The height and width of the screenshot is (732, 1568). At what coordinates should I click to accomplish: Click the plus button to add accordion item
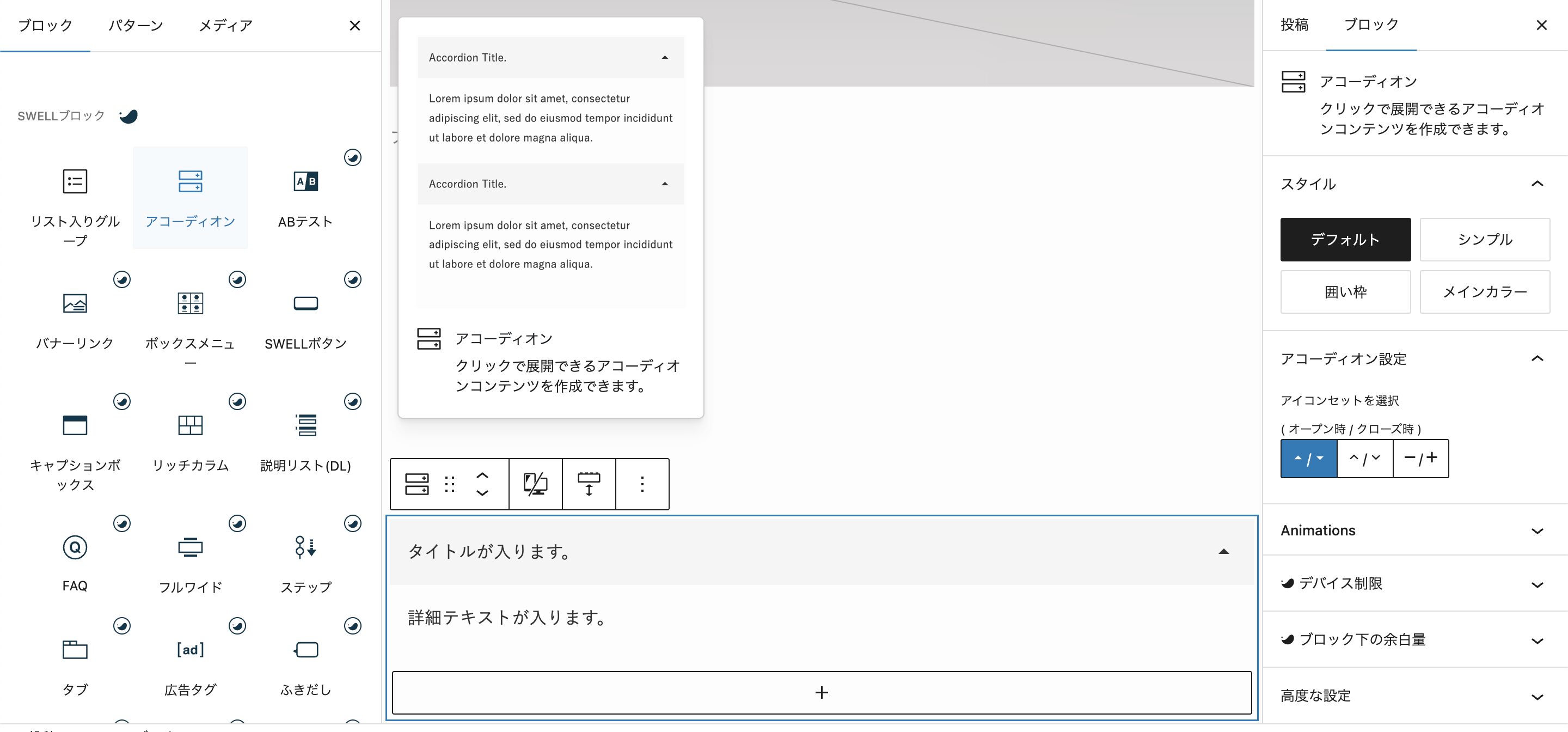pos(821,692)
